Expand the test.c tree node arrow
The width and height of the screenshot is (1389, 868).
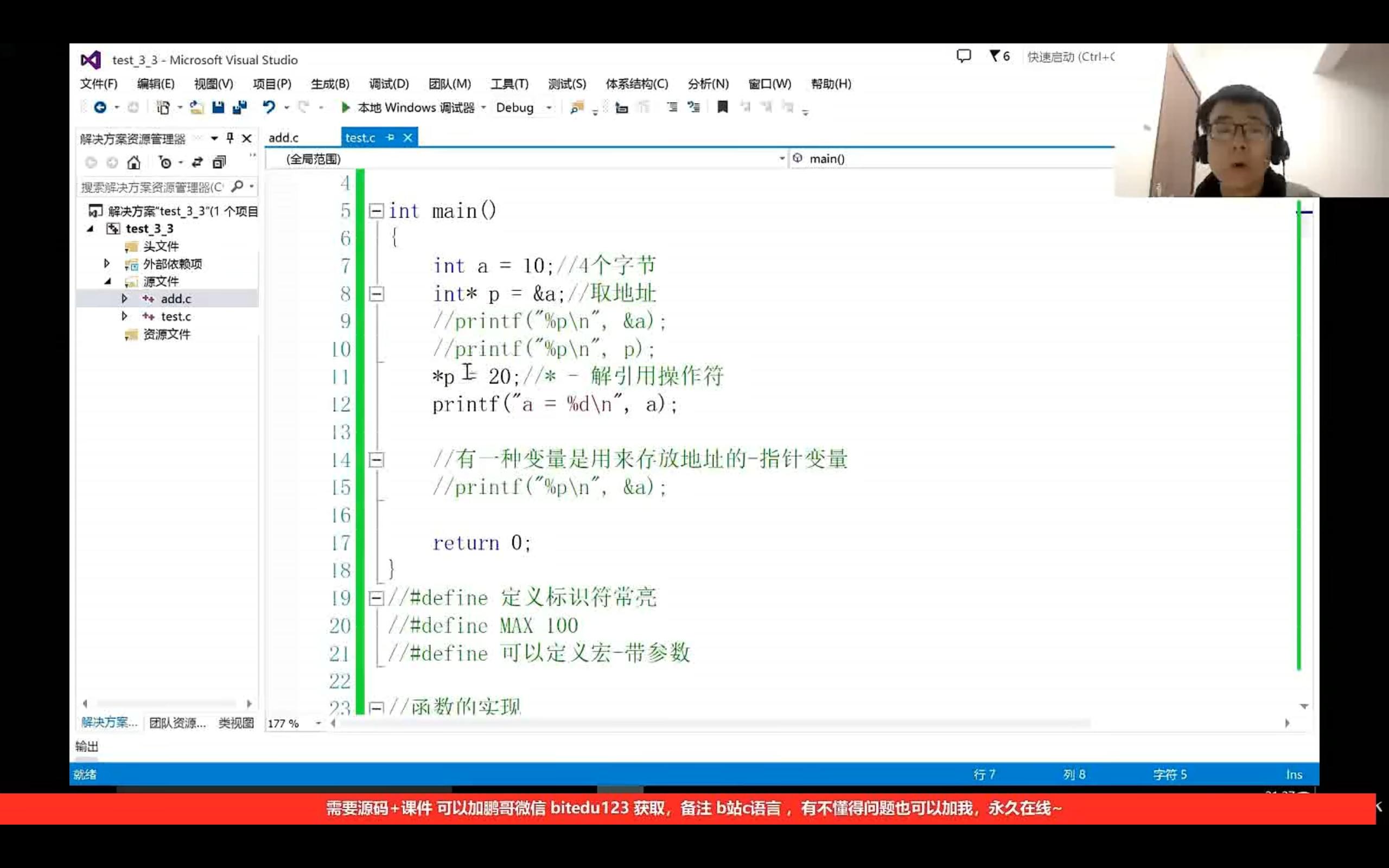pos(124,316)
